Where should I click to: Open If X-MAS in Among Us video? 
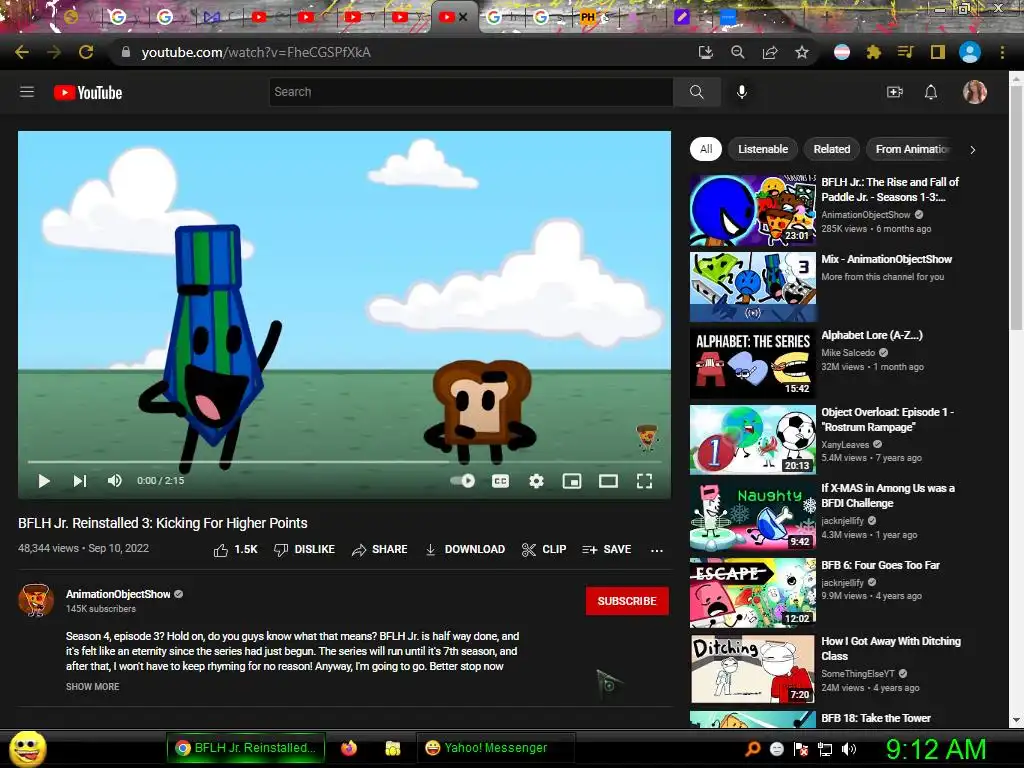888,496
